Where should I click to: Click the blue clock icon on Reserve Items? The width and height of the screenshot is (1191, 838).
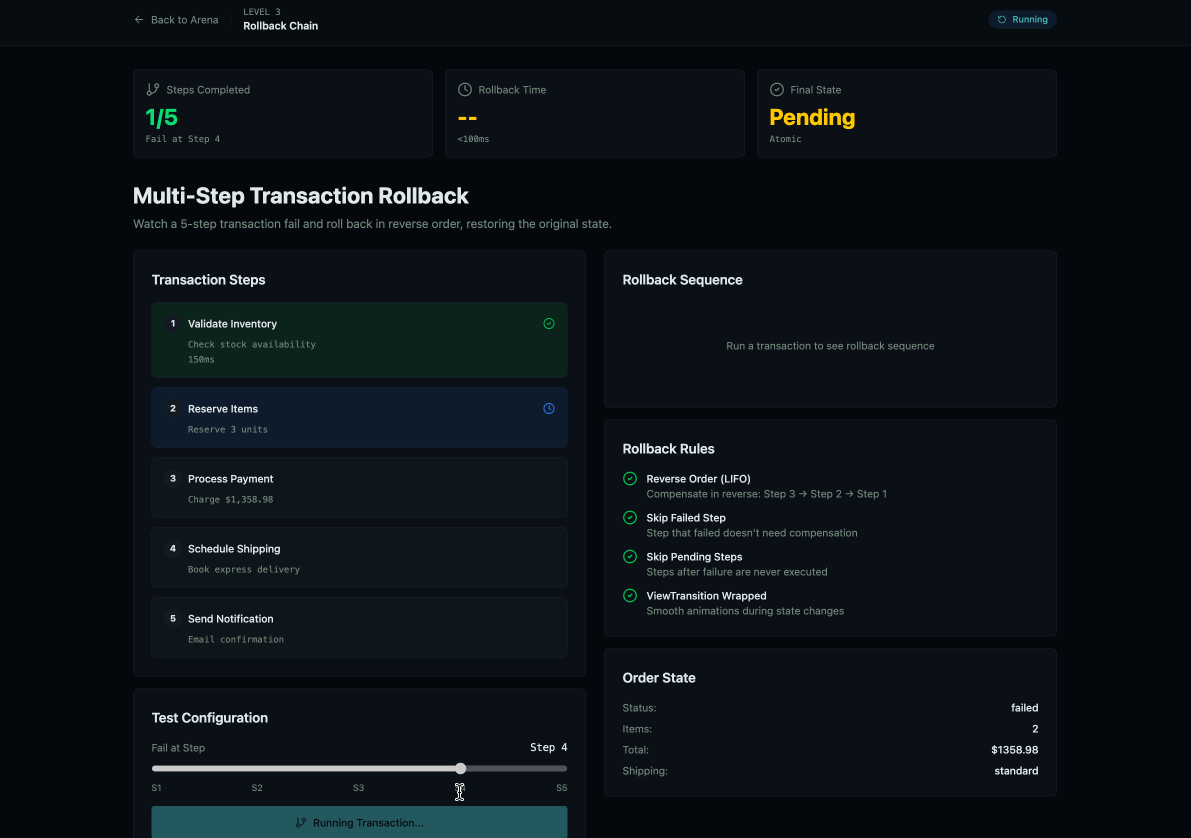pos(548,409)
